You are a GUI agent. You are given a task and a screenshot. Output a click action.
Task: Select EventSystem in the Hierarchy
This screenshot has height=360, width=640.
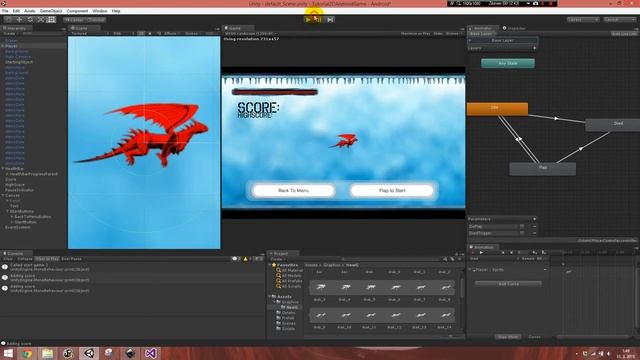click(18, 227)
